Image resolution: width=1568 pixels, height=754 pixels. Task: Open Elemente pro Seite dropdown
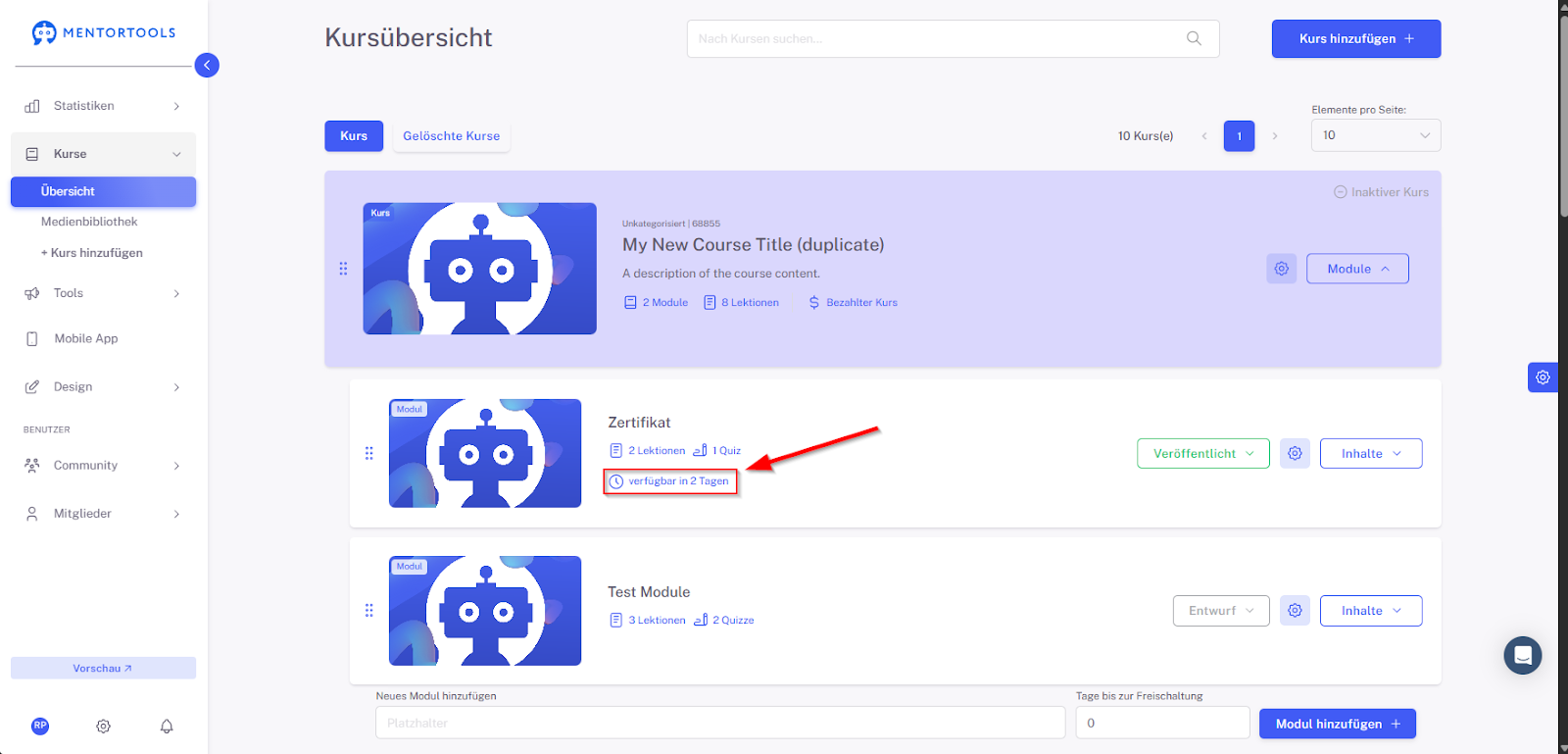tap(1376, 135)
